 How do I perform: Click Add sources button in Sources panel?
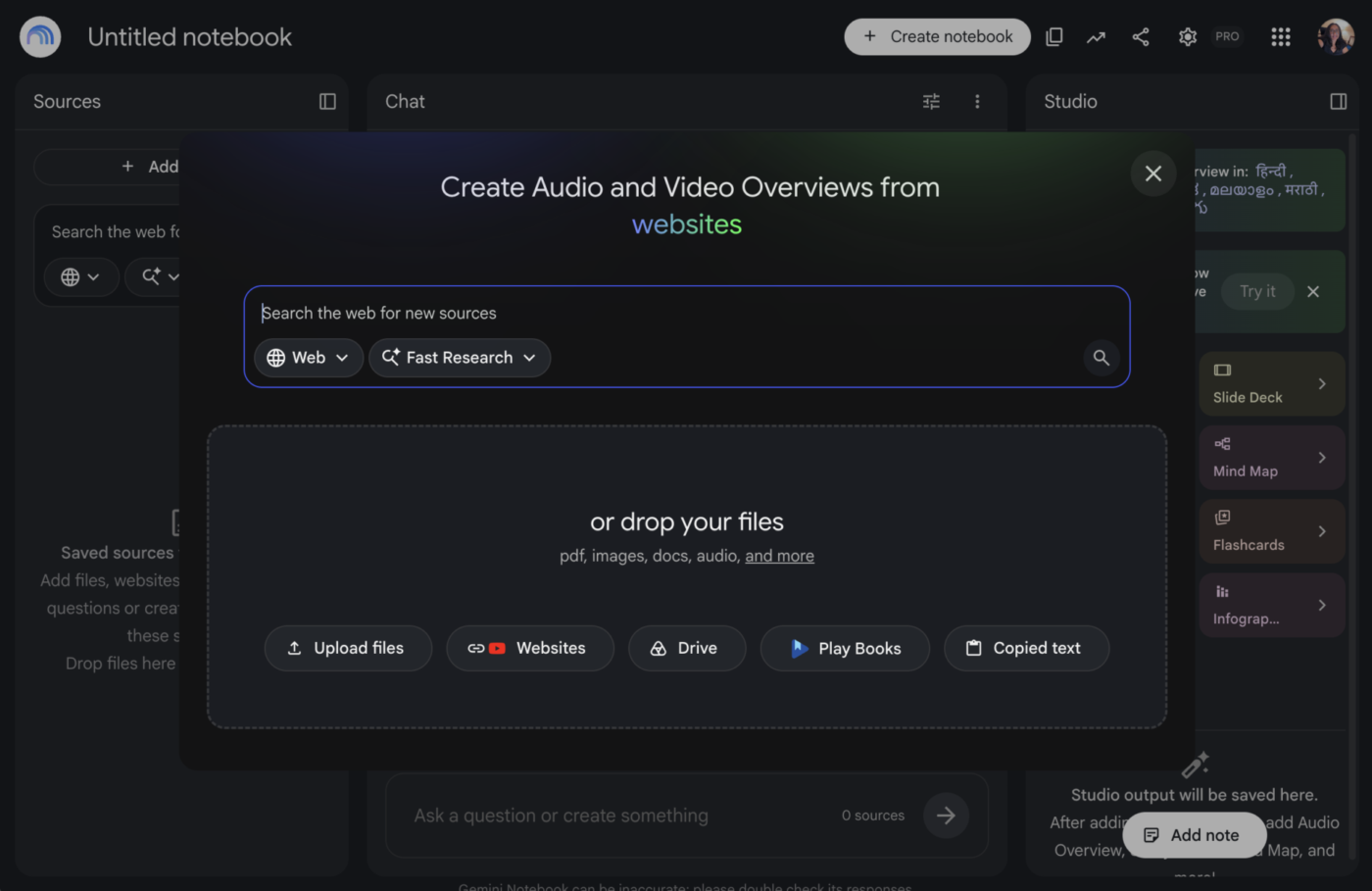108,168
